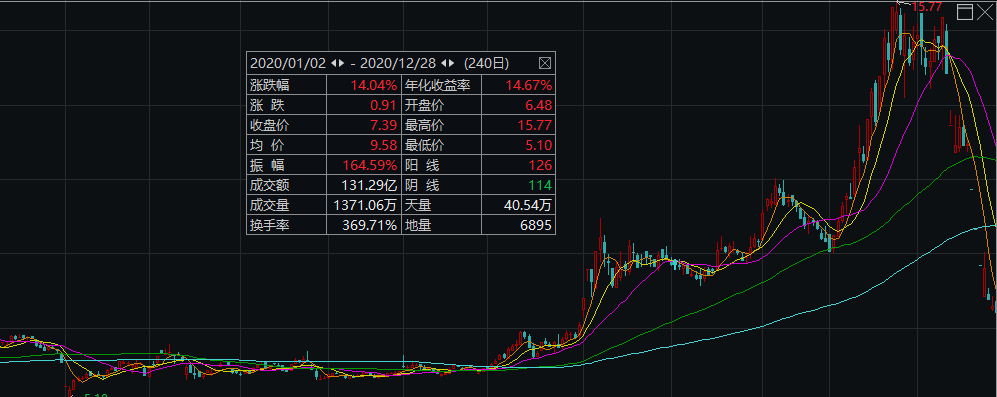Viewport: 997px width, 397px height.
Task: Select the start date 2020/01/02 text
Action: [x=288, y=63]
